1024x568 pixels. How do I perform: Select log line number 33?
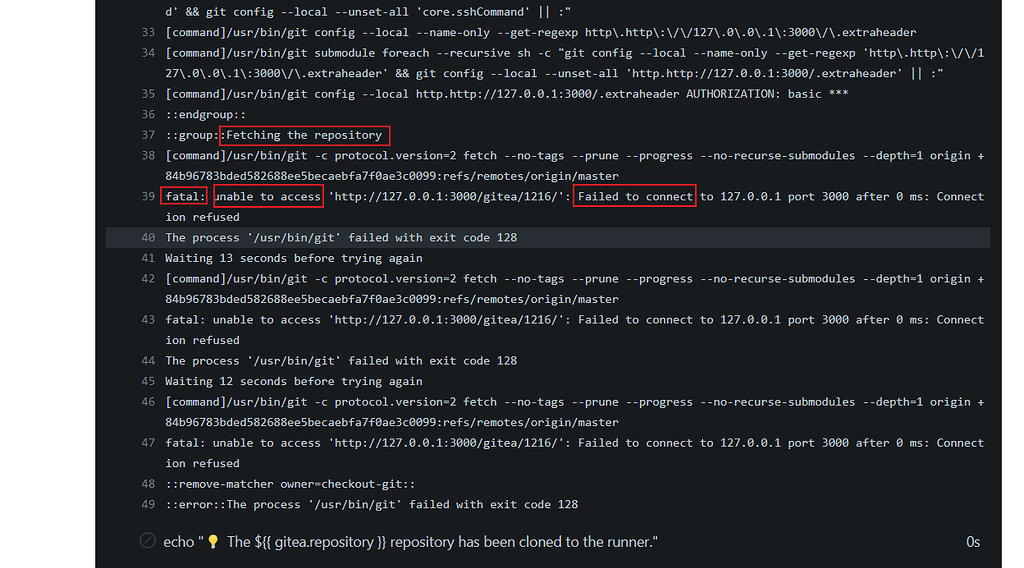tap(148, 32)
